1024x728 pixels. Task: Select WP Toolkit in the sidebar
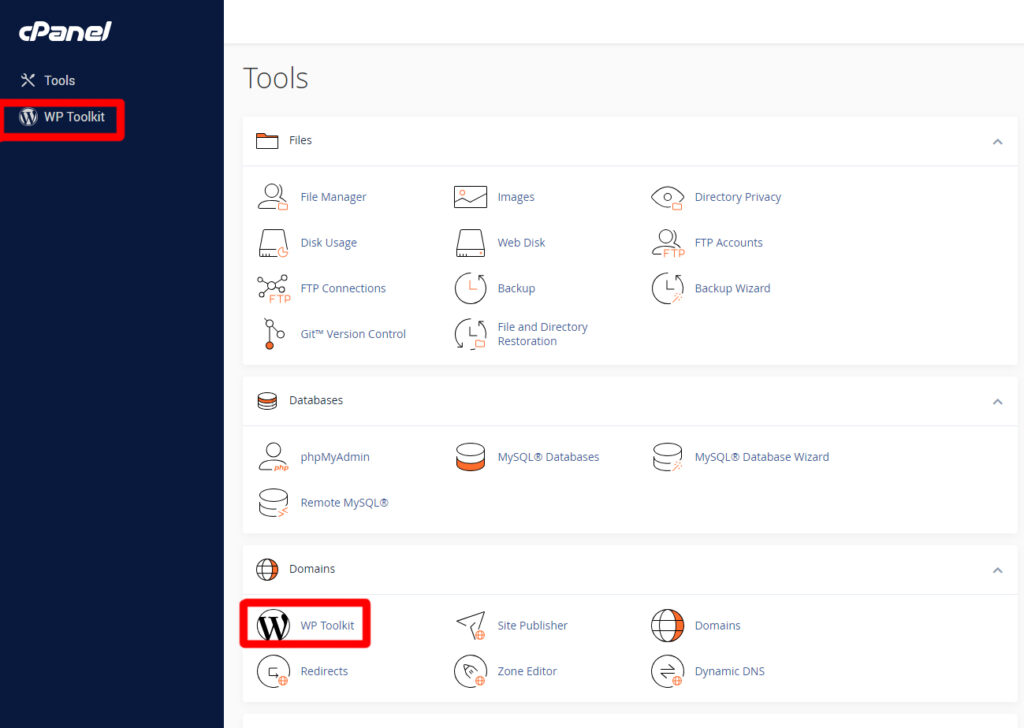pyautogui.click(x=73, y=117)
